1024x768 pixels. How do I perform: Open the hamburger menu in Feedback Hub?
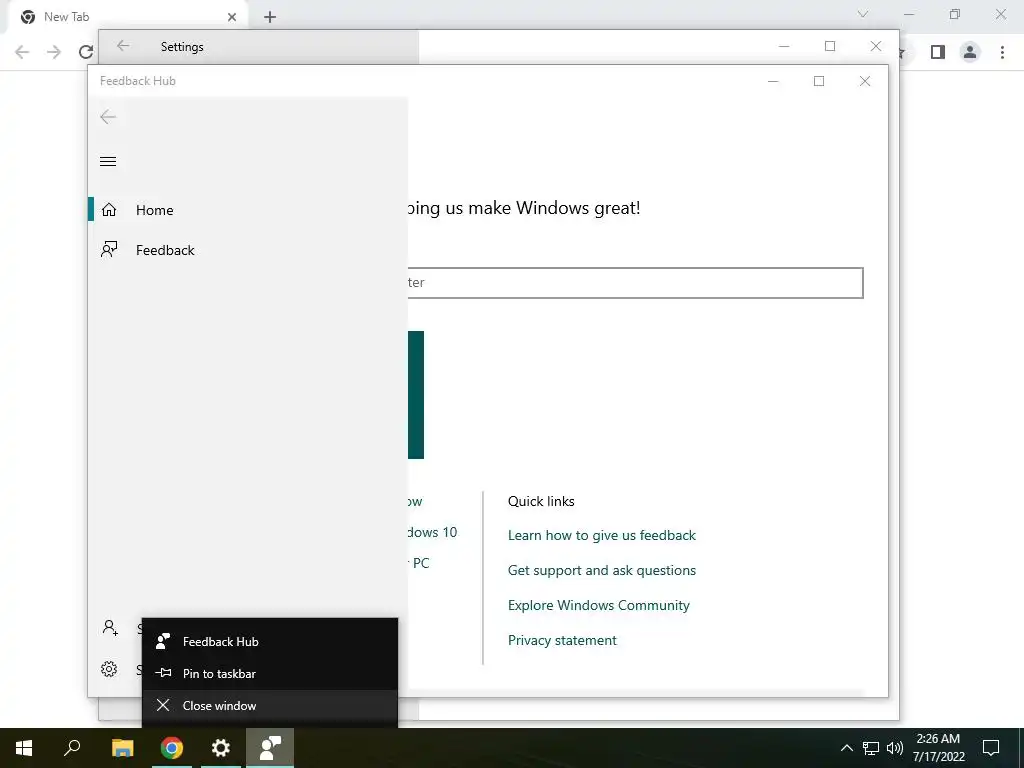coord(108,161)
